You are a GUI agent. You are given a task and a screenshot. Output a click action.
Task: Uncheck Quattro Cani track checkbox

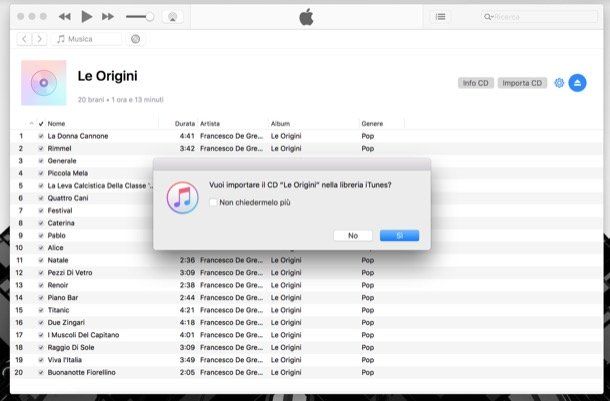tap(41, 198)
